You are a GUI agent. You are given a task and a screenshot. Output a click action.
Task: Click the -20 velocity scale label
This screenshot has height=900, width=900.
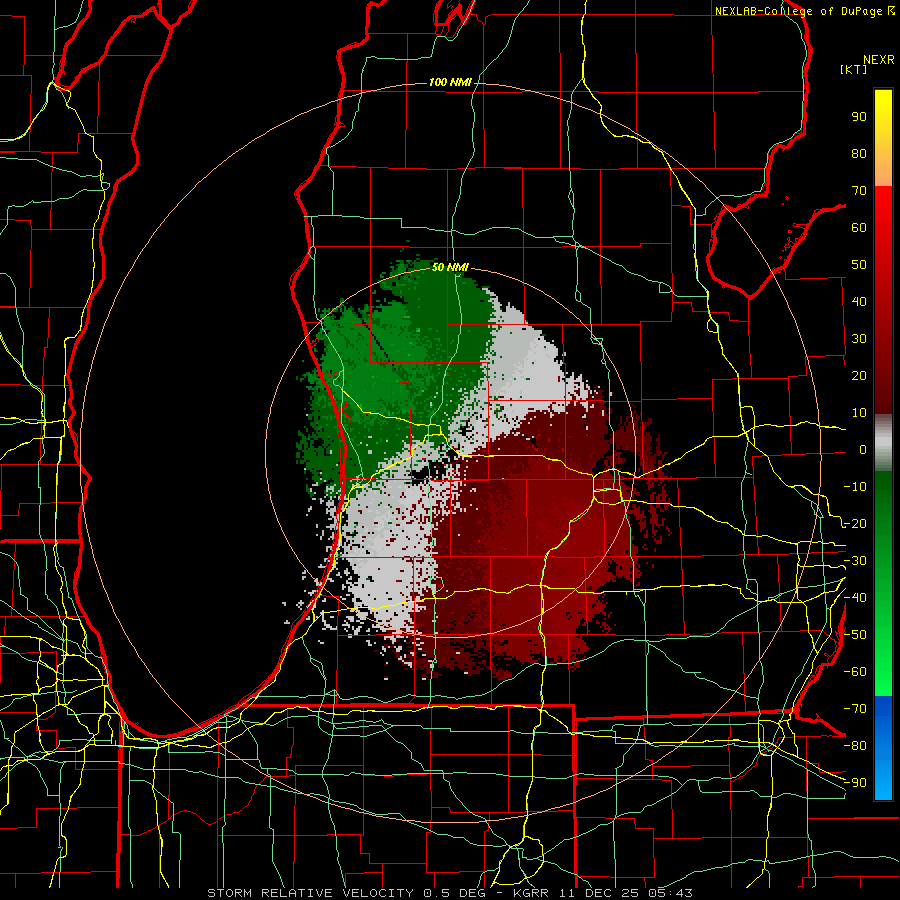(x=855, y=523)
